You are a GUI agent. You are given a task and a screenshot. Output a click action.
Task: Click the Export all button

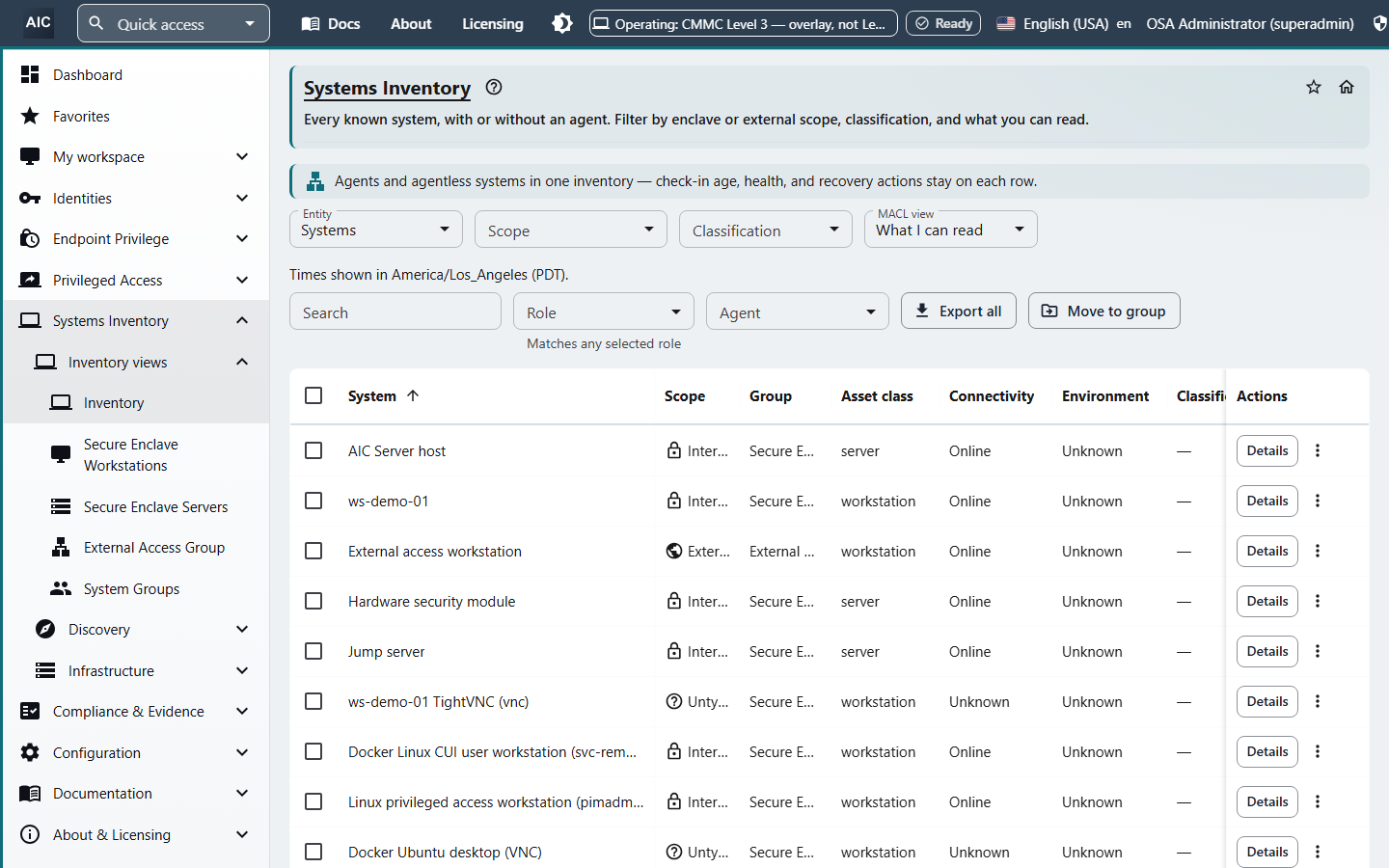coord(959,311)
